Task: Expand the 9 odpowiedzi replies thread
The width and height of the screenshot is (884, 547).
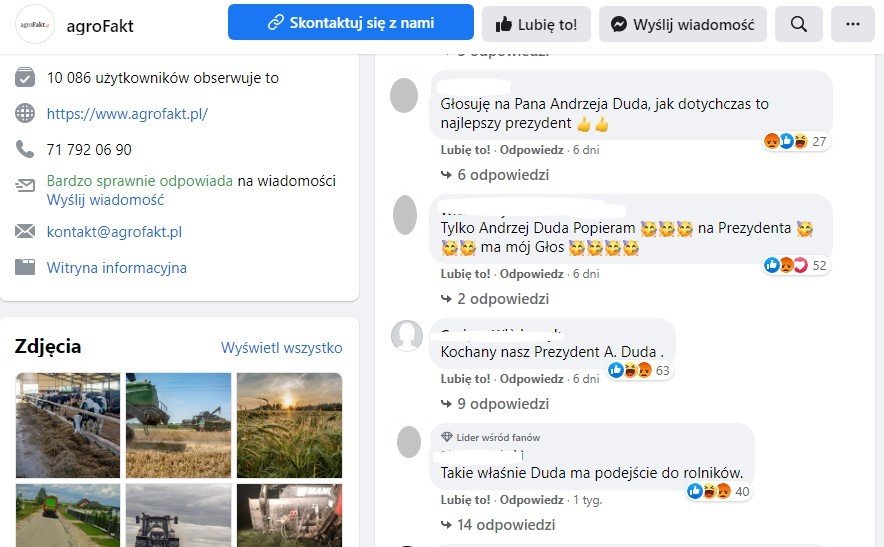Action: [x=495, y=404]
